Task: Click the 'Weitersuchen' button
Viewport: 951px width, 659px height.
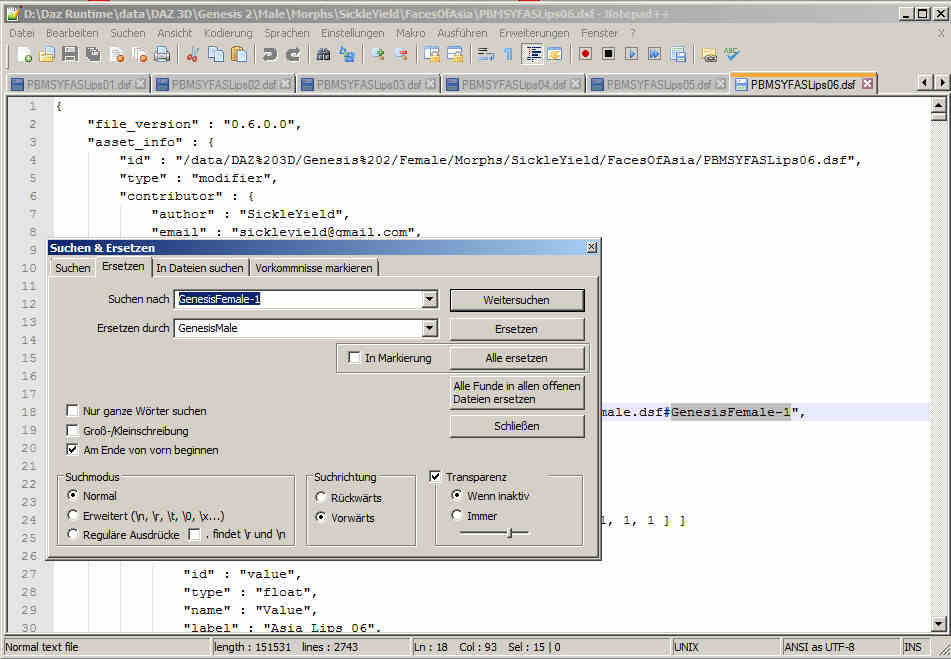Action: pyautogui.click(x=517, y=300)
